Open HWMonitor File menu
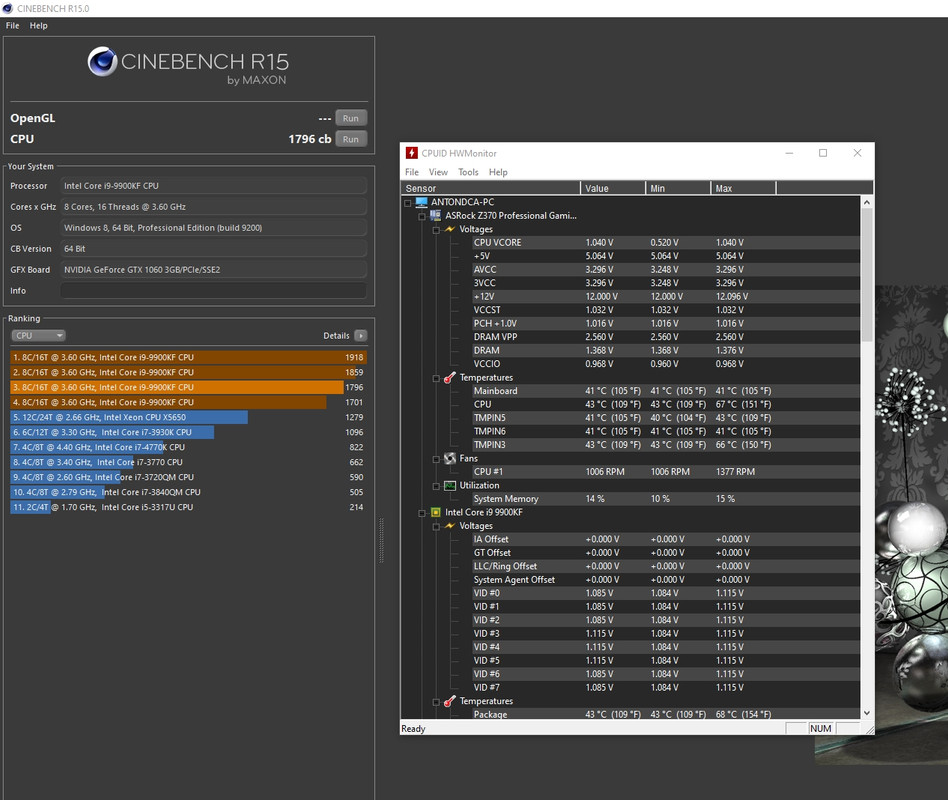The height and width of the screenshot is (800, 948). 412,172
